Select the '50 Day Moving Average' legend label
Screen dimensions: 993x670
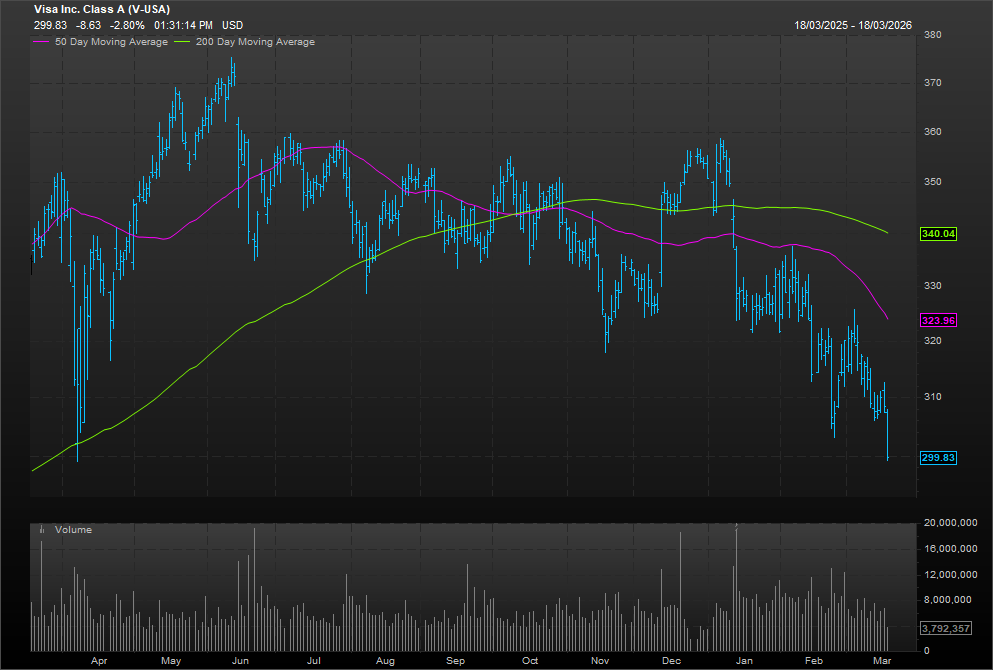pos(111,42)
